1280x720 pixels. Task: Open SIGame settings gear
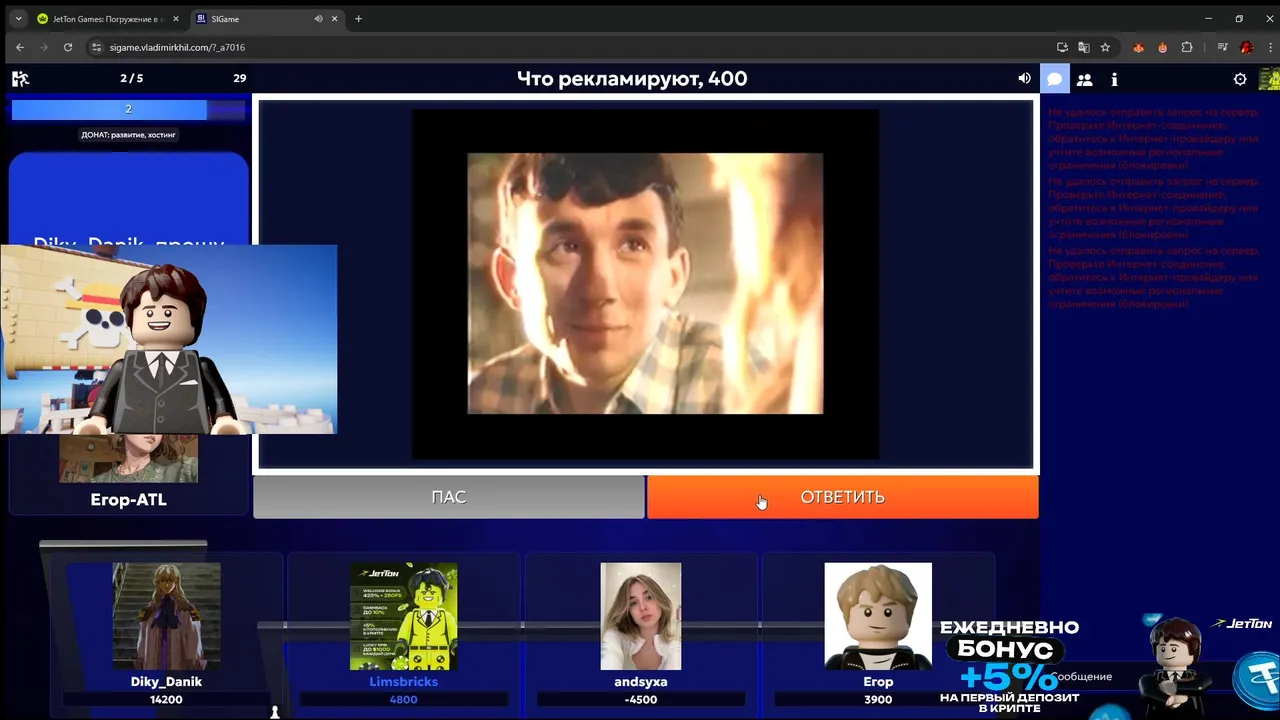(x=1240, y=79)
